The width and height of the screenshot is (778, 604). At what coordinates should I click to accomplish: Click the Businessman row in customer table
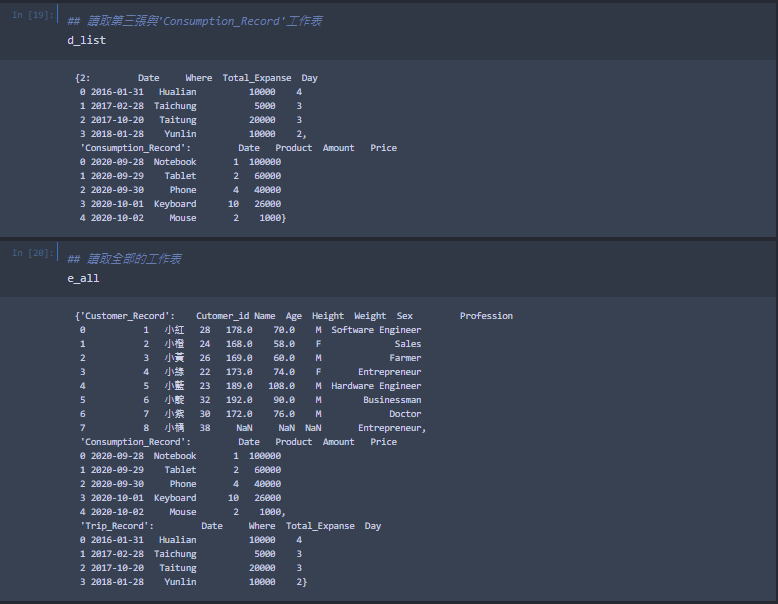[250, 400]
